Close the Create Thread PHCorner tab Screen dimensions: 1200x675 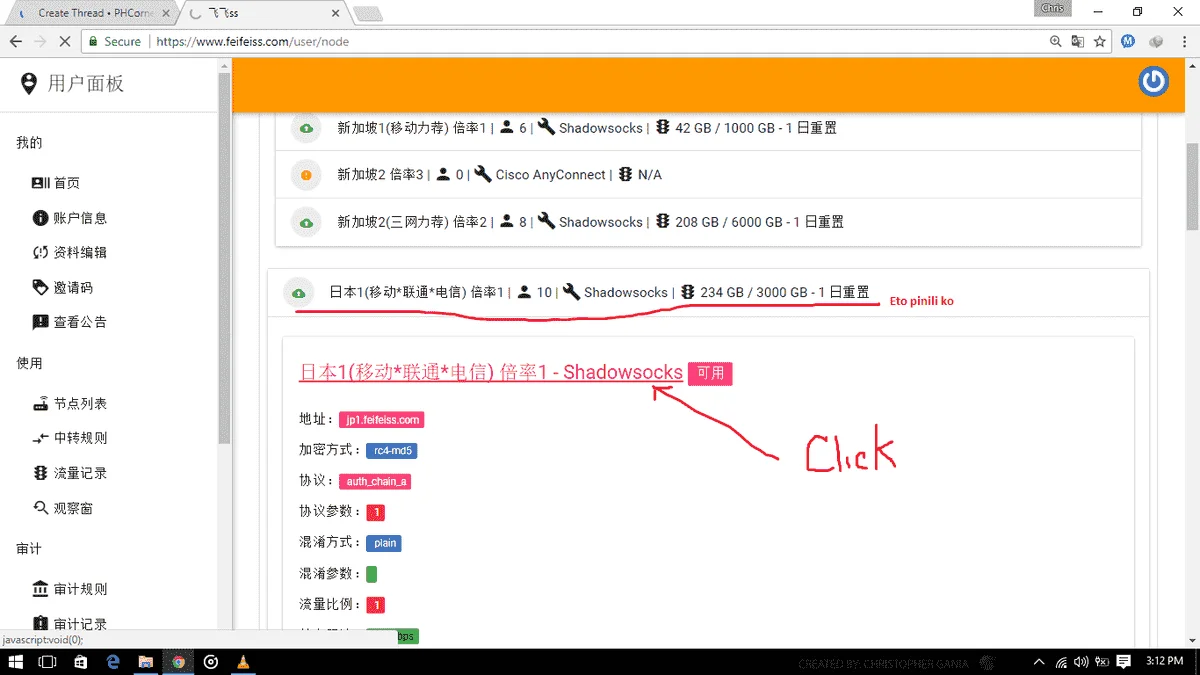pyautogui.click(x=166, y=14)
